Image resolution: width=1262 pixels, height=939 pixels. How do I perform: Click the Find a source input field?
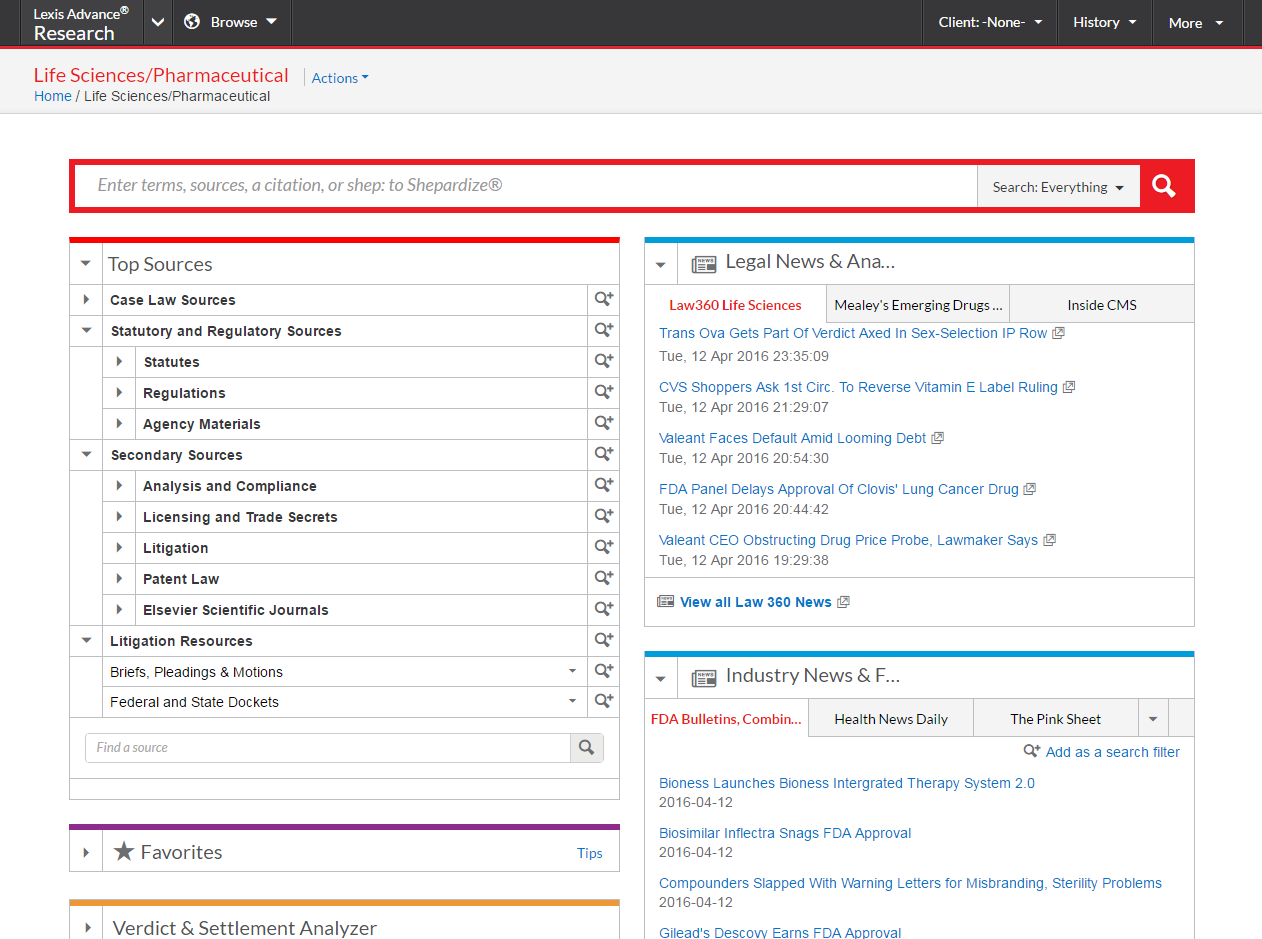pos(328,747)
